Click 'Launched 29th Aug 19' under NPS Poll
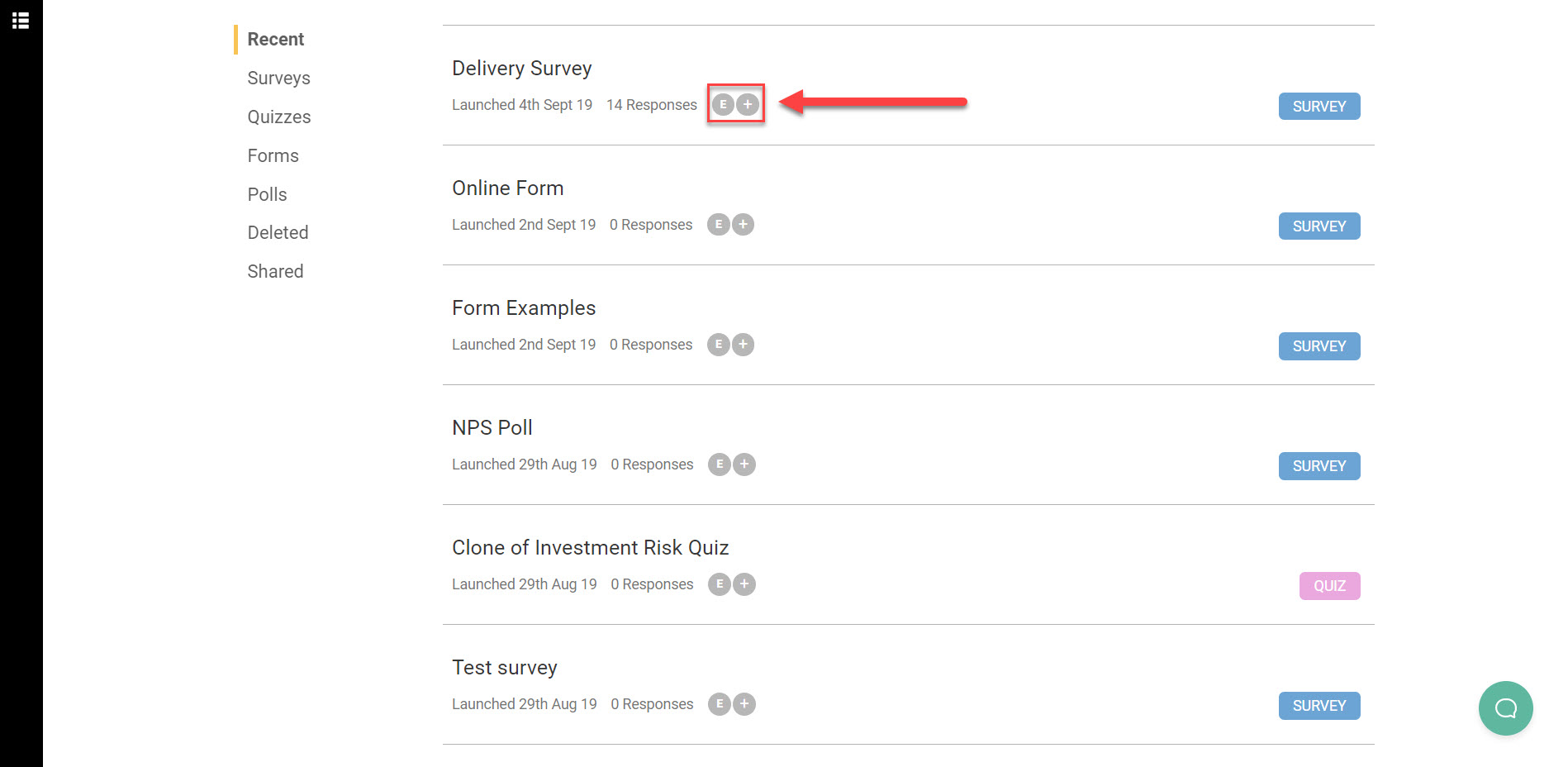This screenshot has height=767, width=1568. (525, 464)
